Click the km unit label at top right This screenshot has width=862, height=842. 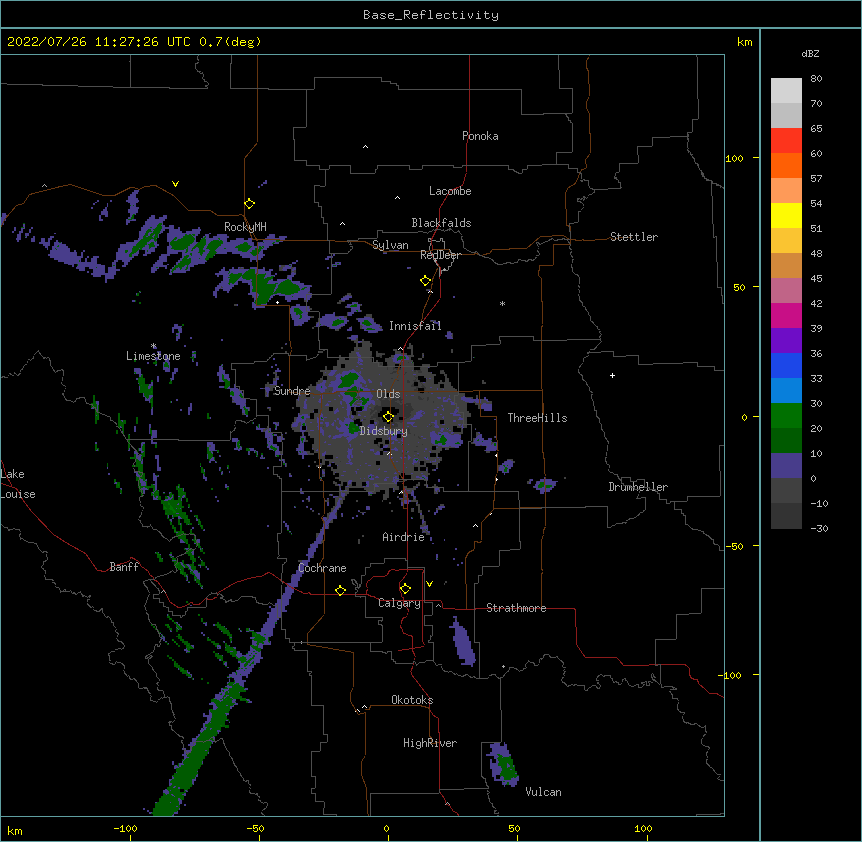tap(744, 42)
